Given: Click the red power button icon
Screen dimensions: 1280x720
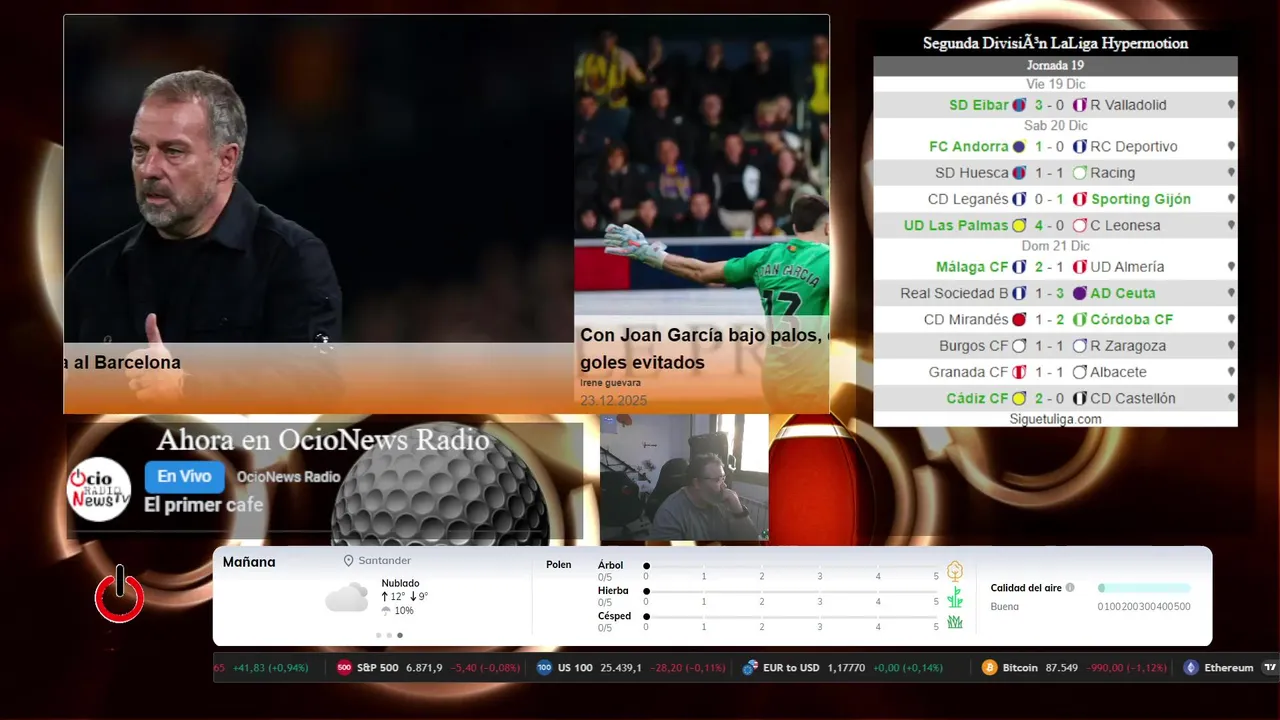Looking at the screenshot, I should click(x=119, y=595).
